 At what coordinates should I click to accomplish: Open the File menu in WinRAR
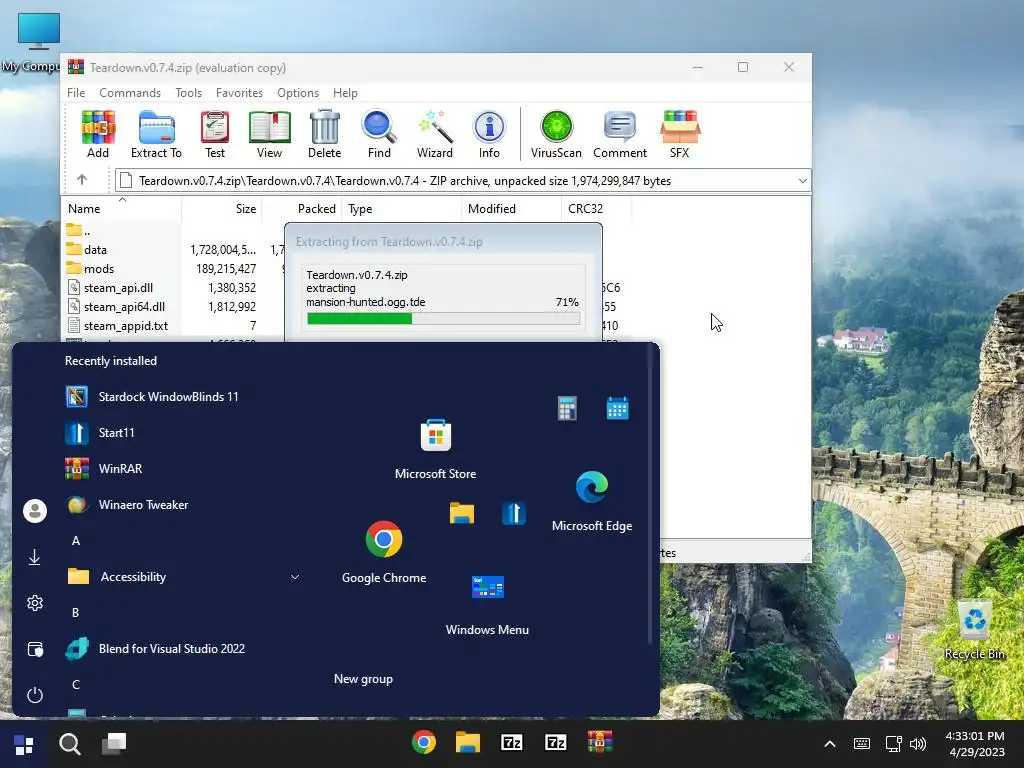[x=76, y=93]
